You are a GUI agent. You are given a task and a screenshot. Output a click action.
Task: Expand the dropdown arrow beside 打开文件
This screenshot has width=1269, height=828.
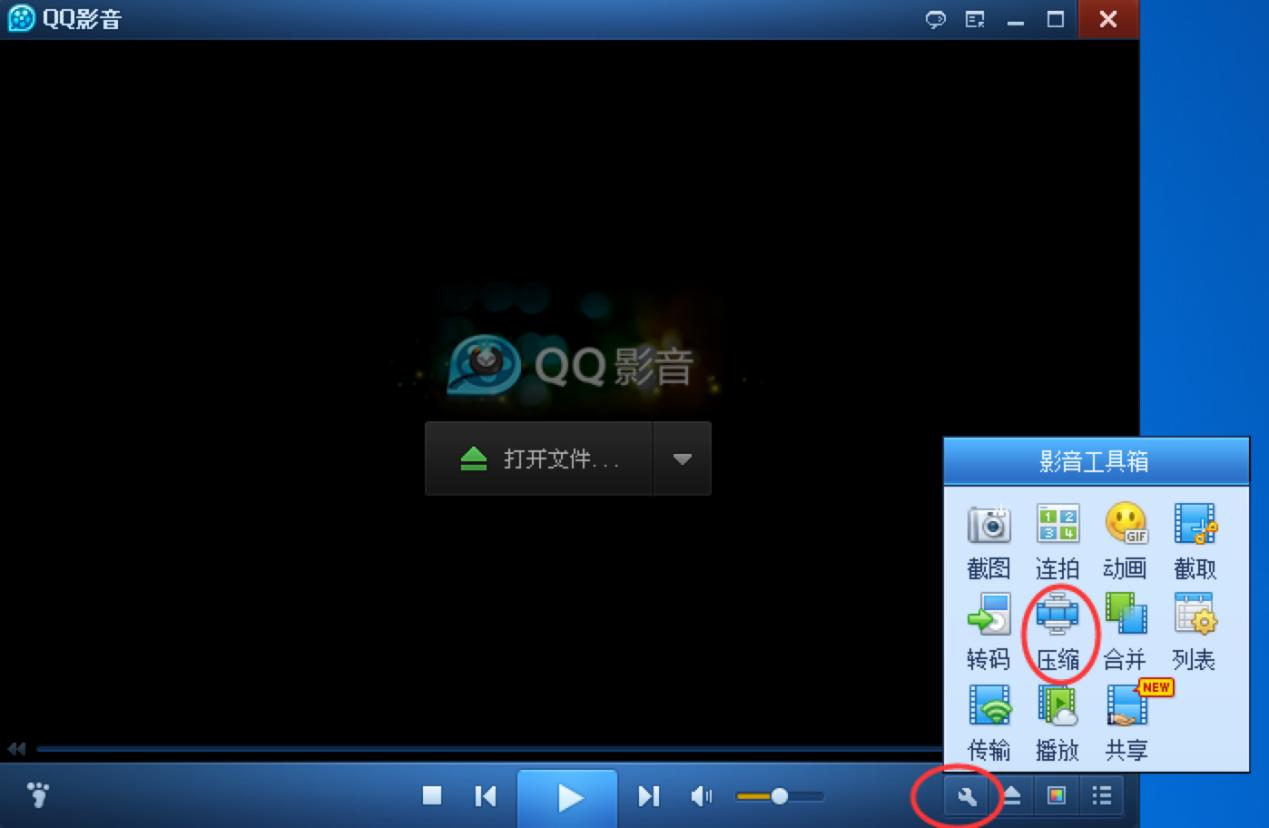click(x=682, y=459)
